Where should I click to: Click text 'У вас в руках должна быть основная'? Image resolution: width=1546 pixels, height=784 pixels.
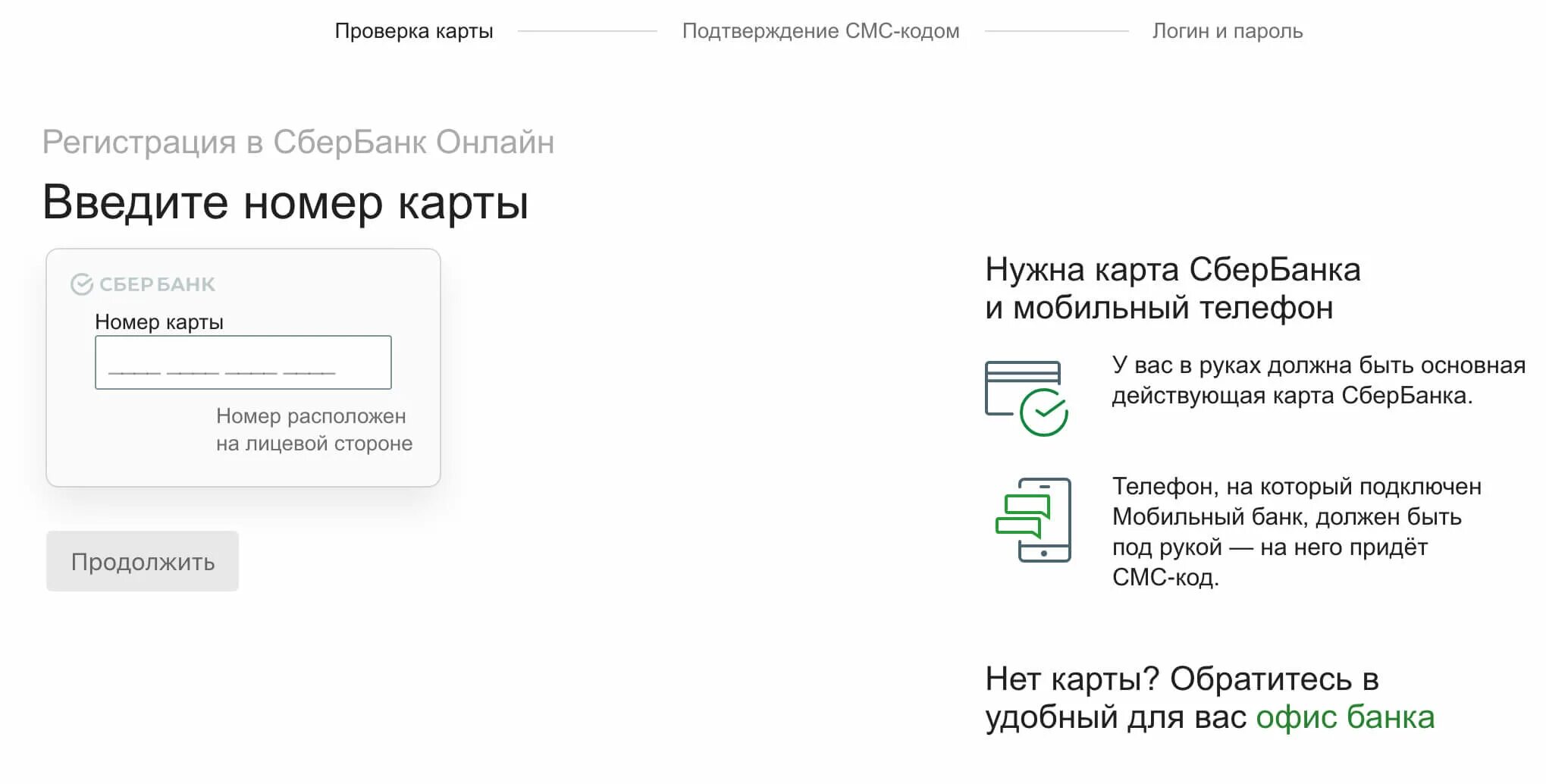(x=1319, y=365)
